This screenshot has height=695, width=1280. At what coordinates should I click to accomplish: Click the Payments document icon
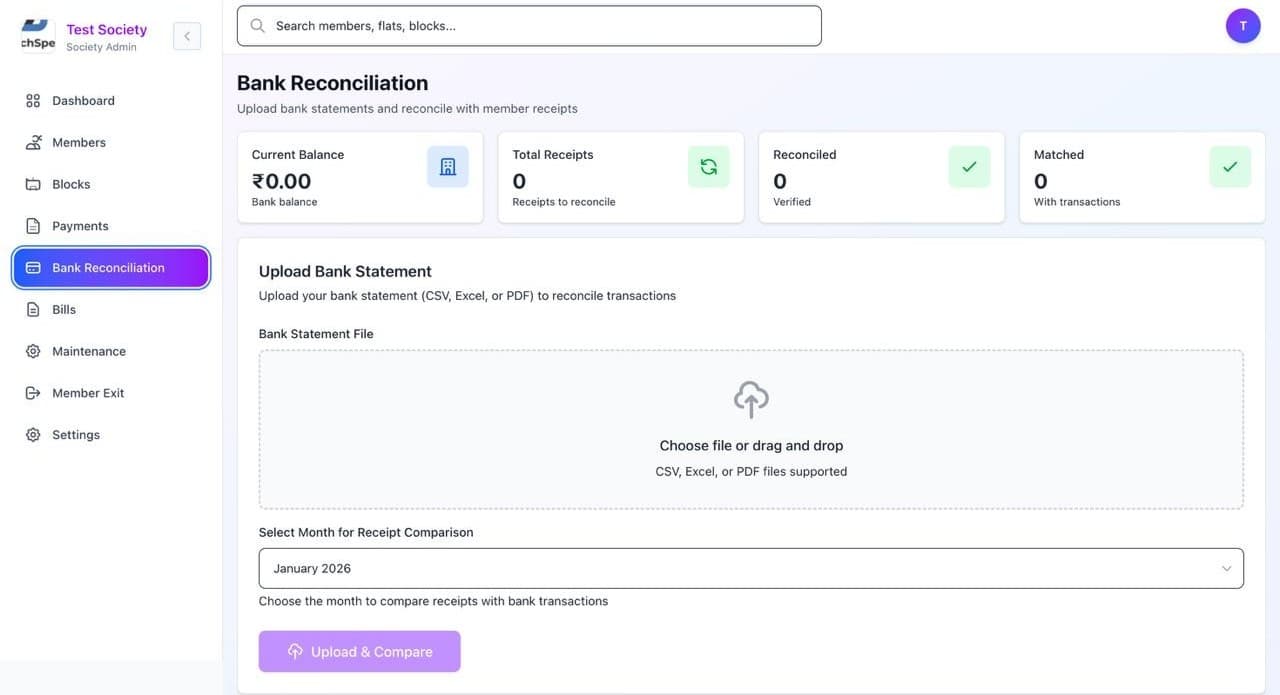tap(33, 226)
